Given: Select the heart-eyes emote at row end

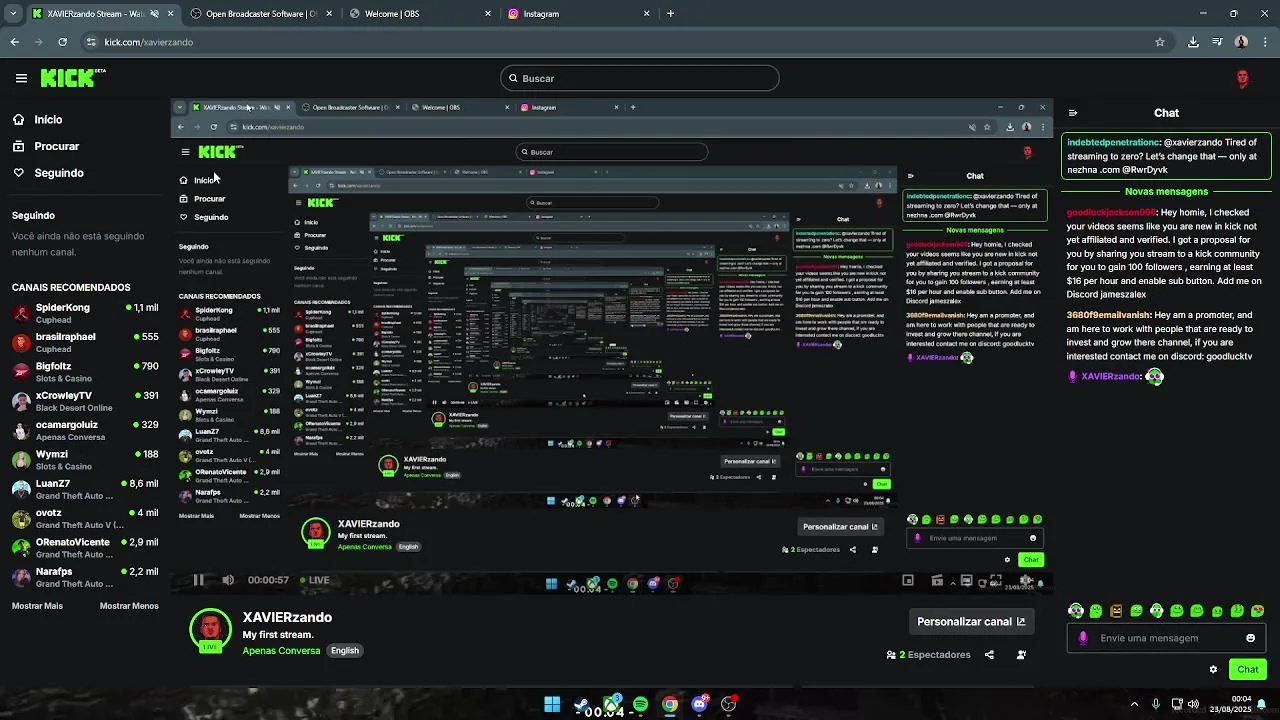Looking at the screenshot, I should 1258,610.
